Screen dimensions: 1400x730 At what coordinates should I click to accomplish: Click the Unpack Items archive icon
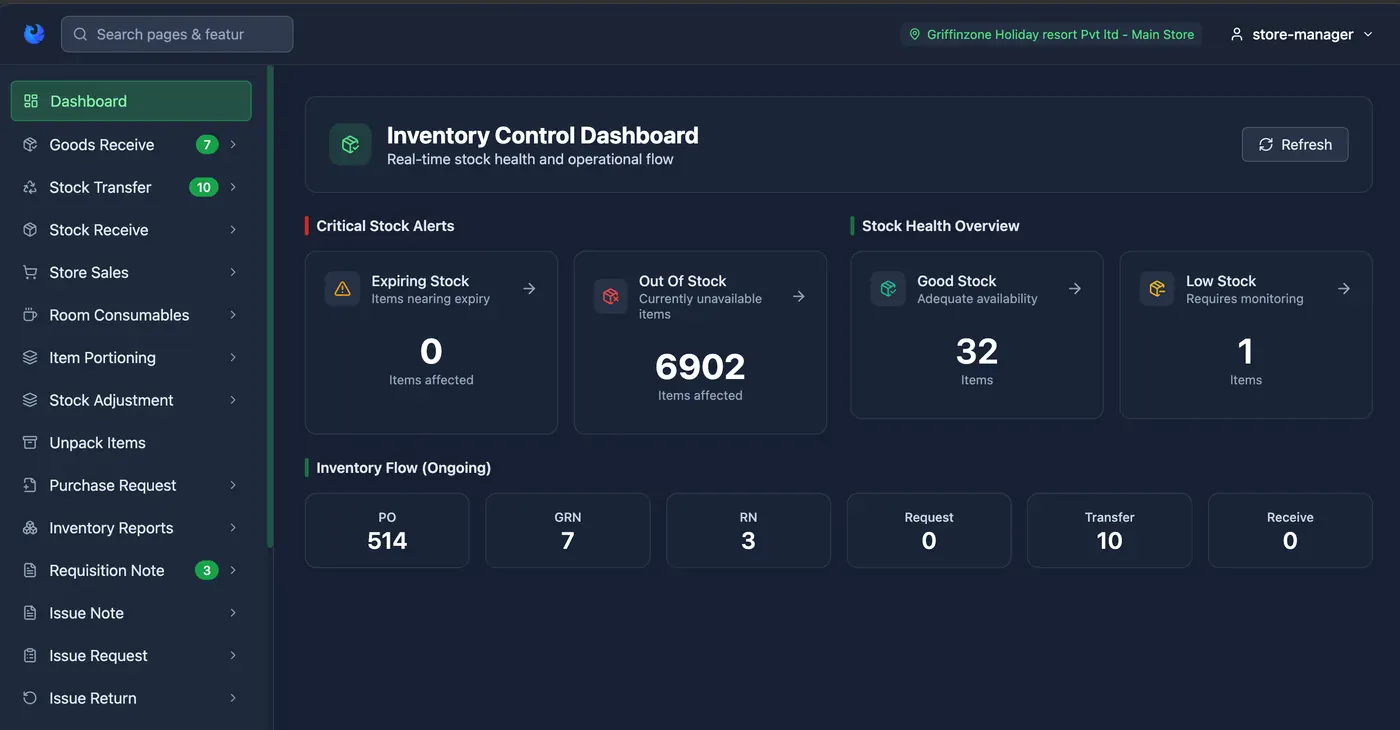(x=30, y=442)
